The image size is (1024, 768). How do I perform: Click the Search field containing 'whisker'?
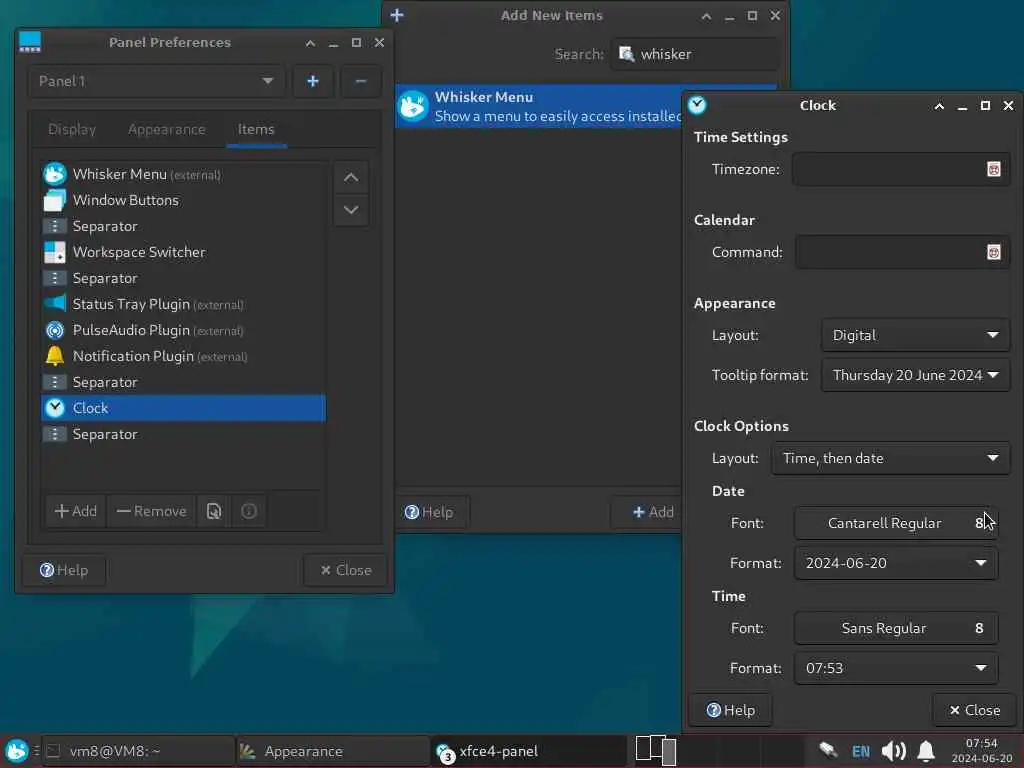tap(696, 54)
